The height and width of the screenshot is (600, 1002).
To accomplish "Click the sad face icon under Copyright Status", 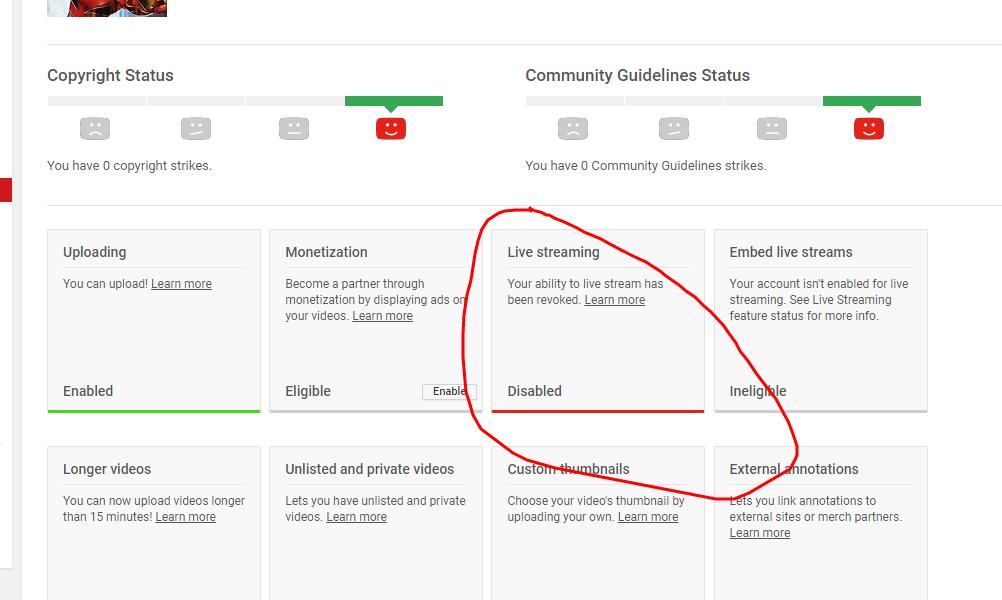I will tap(95, 128).
